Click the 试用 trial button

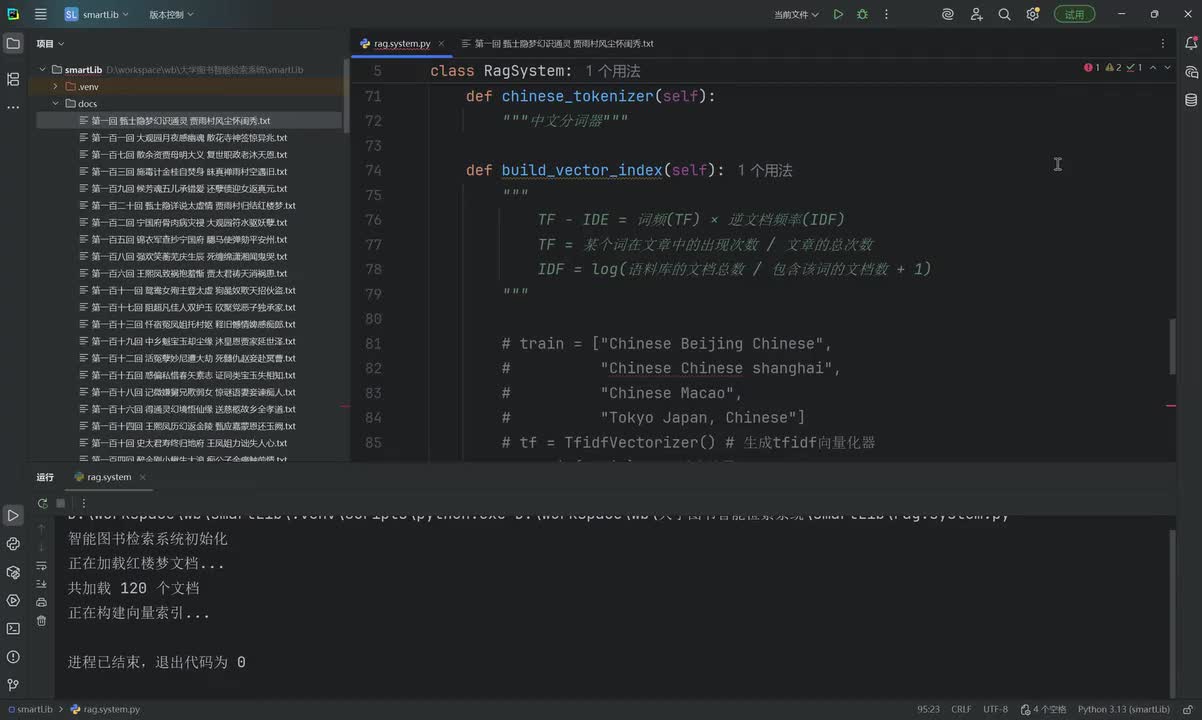pyautogui.click(x=1074, y=14)
